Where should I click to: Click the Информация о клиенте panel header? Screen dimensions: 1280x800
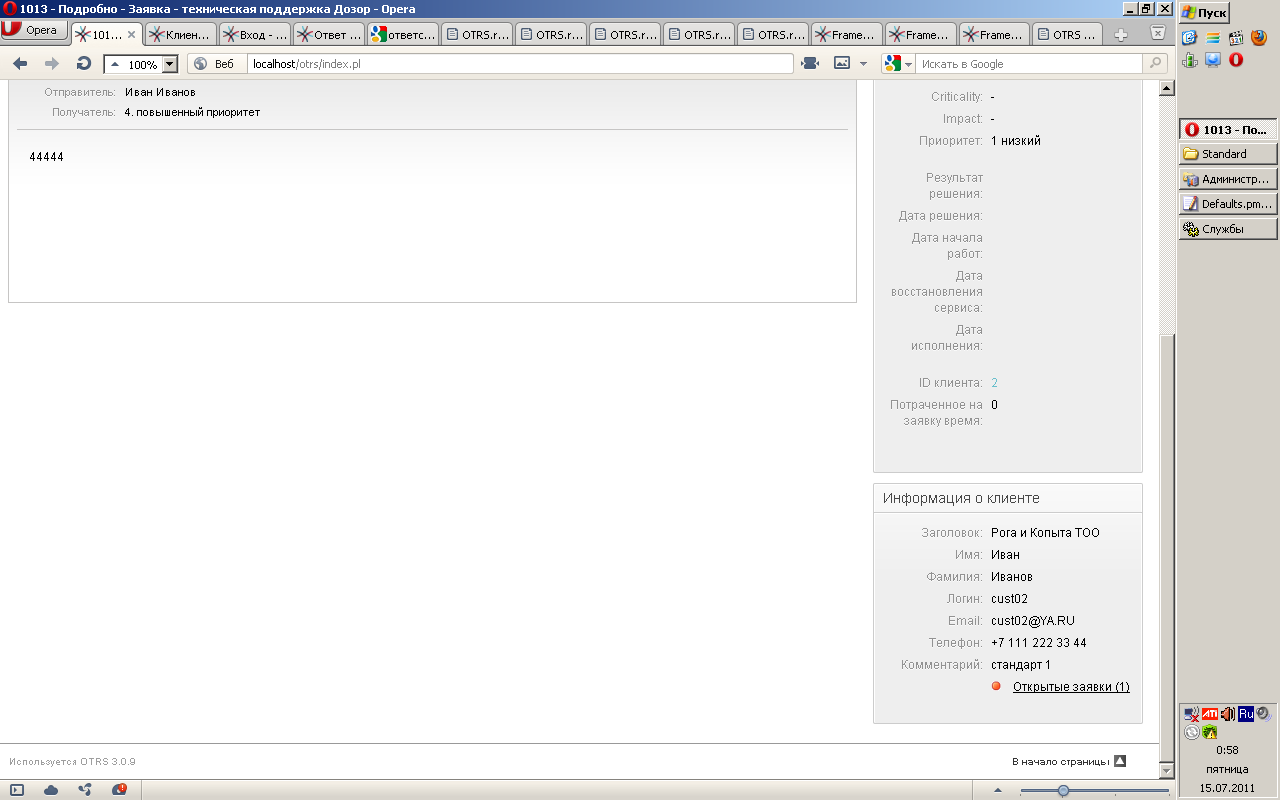coord(1008,498)
